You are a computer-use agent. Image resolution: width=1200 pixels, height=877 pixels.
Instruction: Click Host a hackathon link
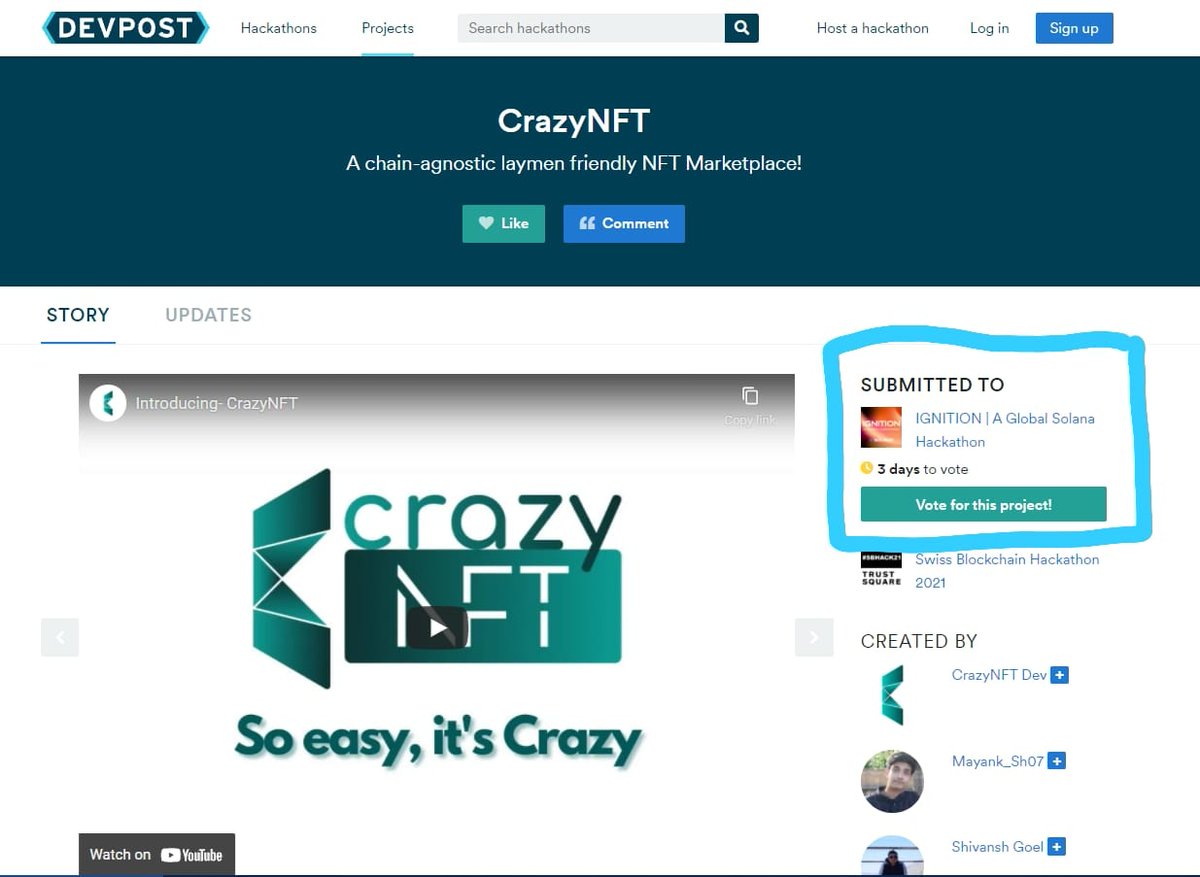coord(872,28)
